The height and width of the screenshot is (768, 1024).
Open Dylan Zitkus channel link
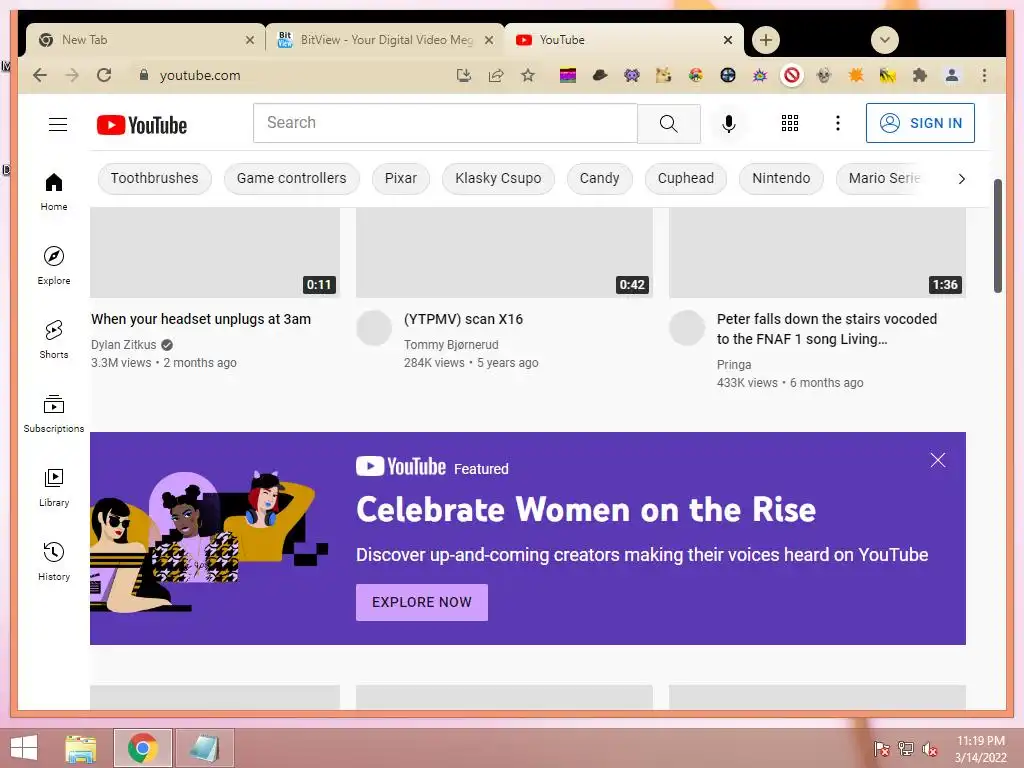pos(123,345)
